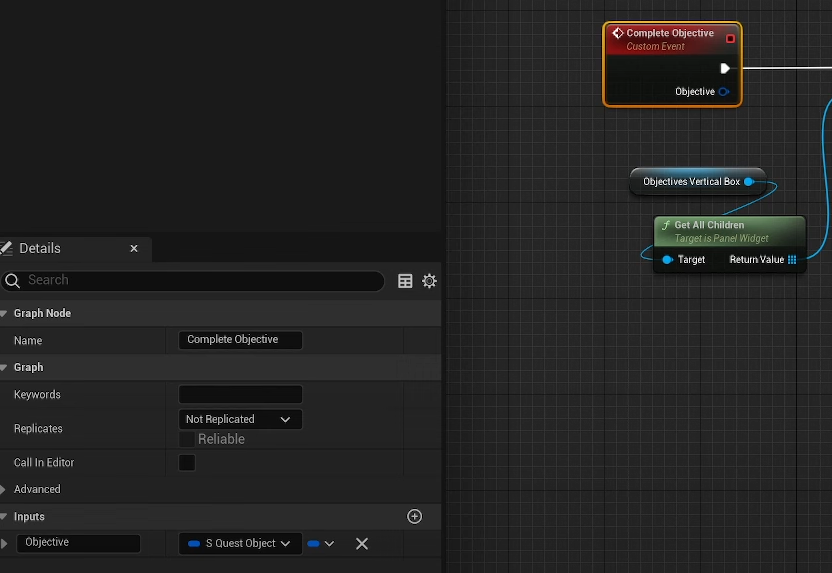Open the Details panel settings gear
The image size is (832, 573).
429,281
